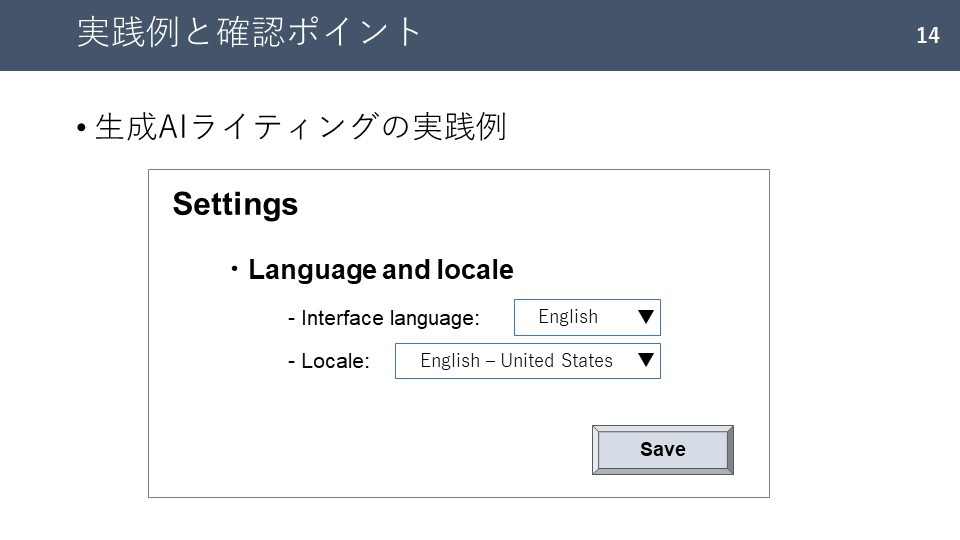Click the dash before Interface language
This screenshot has height=540, width=960.
(x=291, y=319)
